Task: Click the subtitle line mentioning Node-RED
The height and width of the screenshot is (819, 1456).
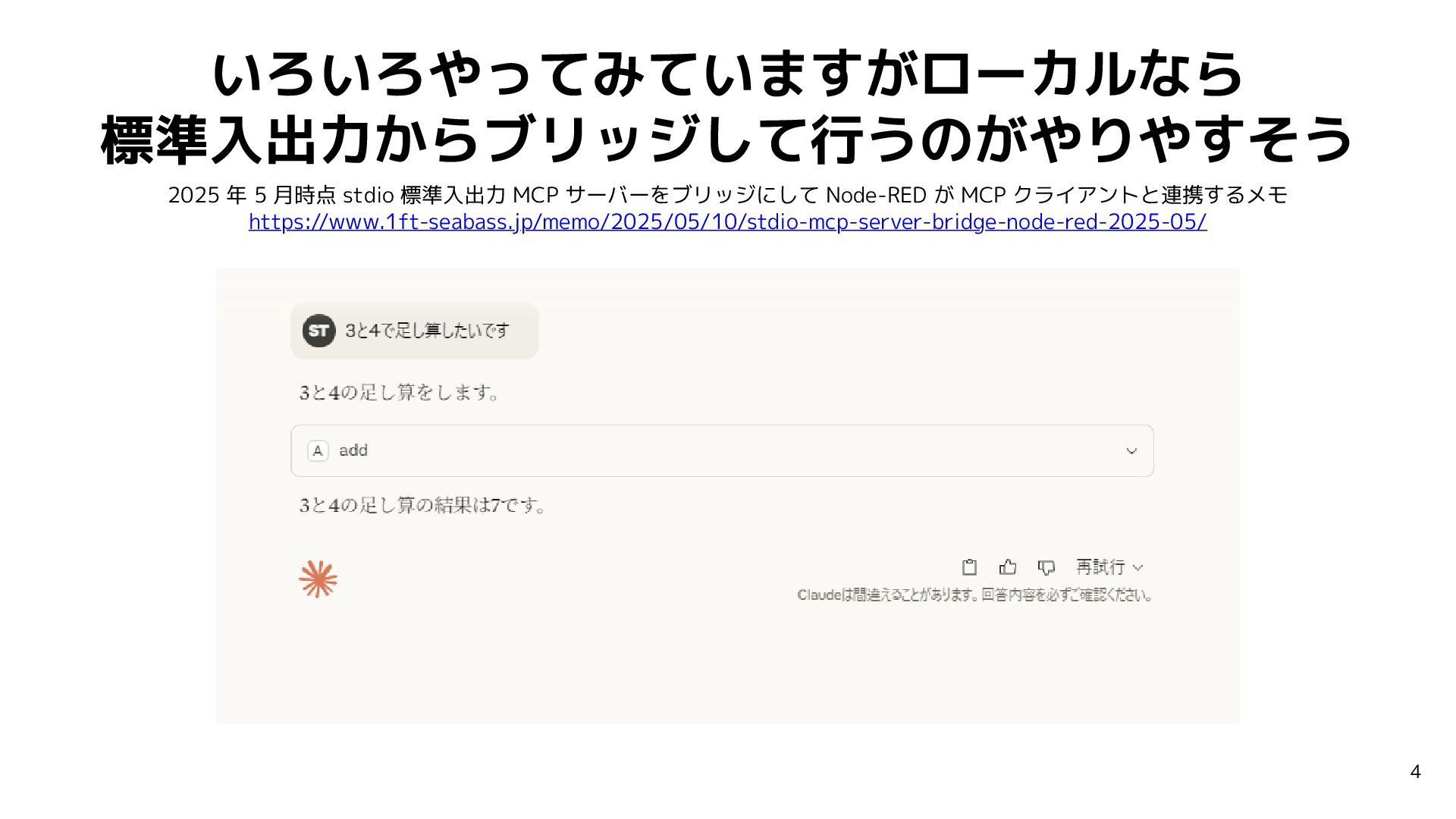Action: point(727,195)
